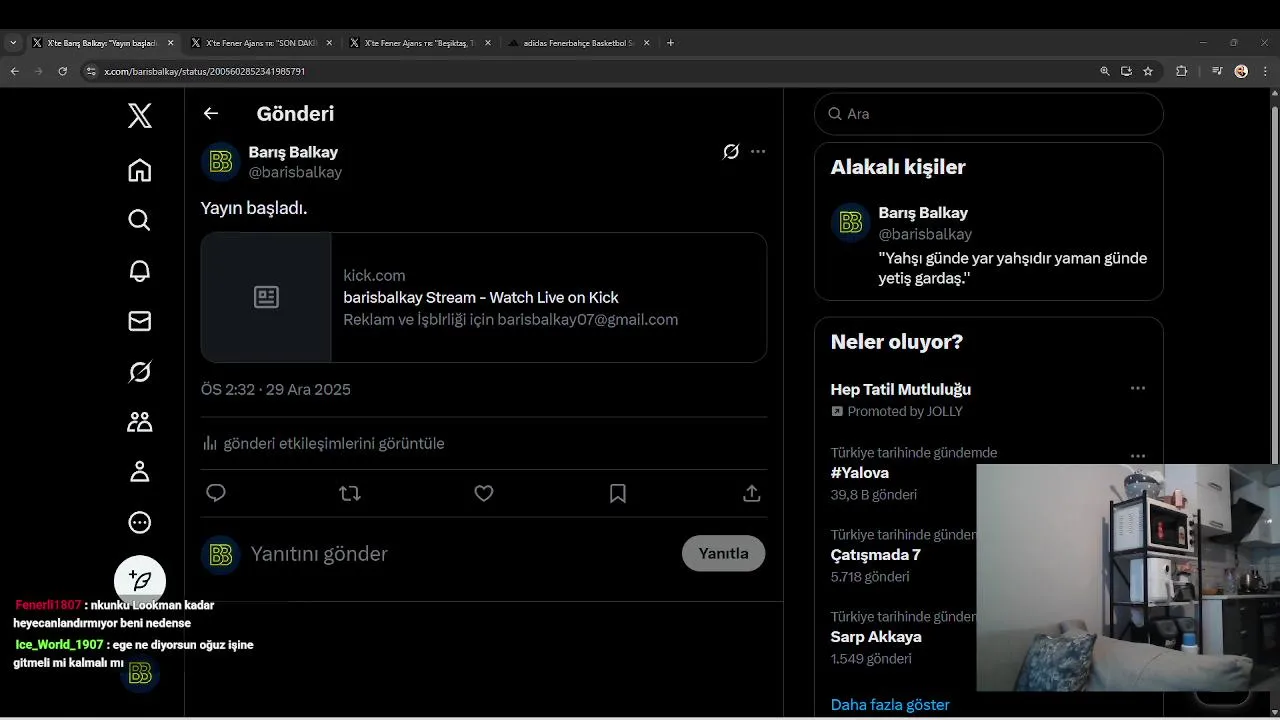Click Grok icon on the post header

(731, 152)
